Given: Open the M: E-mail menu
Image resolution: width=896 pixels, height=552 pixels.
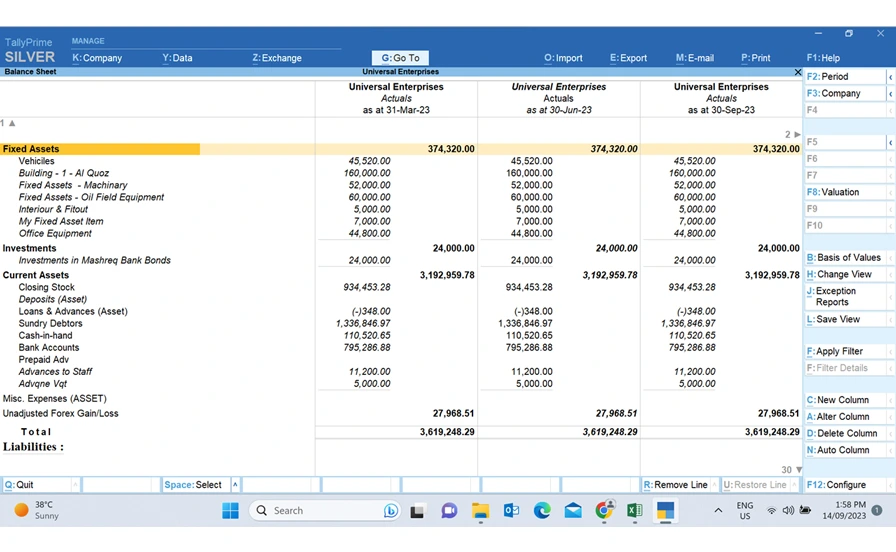Looking at the screenshot, I should pyautogui.click(x=694, y=58).
